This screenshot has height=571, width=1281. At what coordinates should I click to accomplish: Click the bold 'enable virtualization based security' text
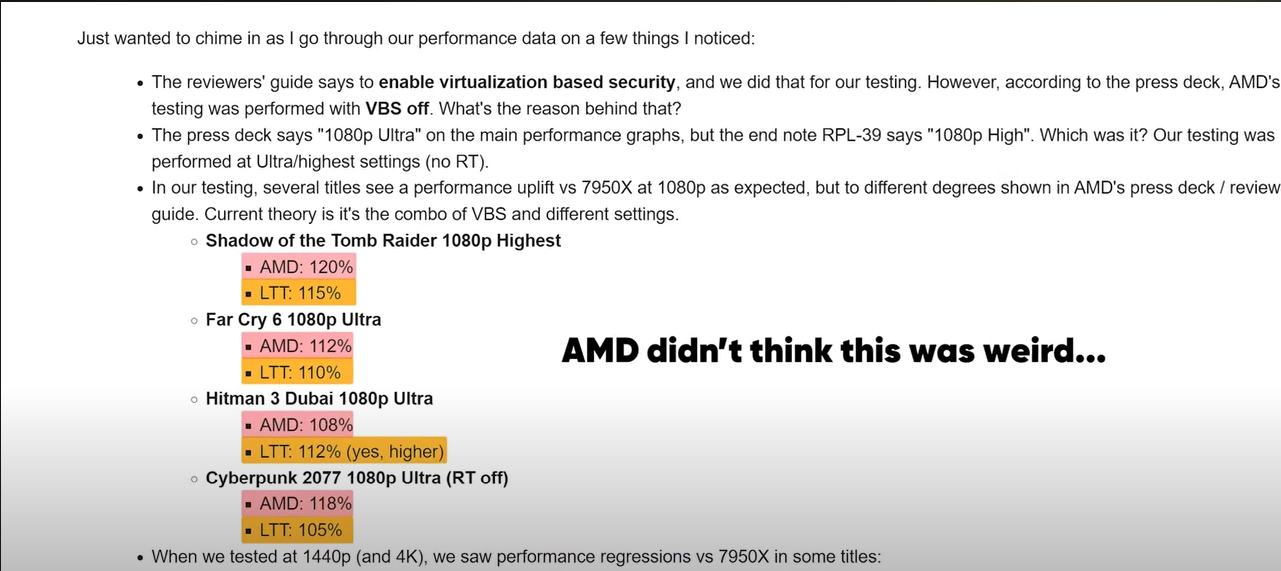tap(527, 82)
